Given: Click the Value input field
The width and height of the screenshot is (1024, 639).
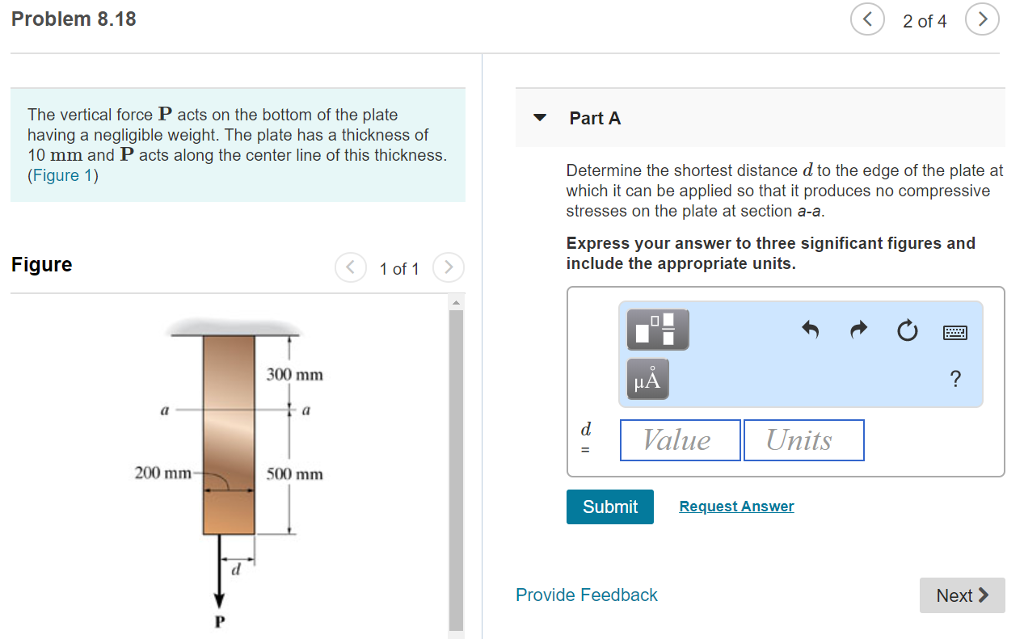Looking at the screenshot, I should pyautogui.click(x=680, y=440).
